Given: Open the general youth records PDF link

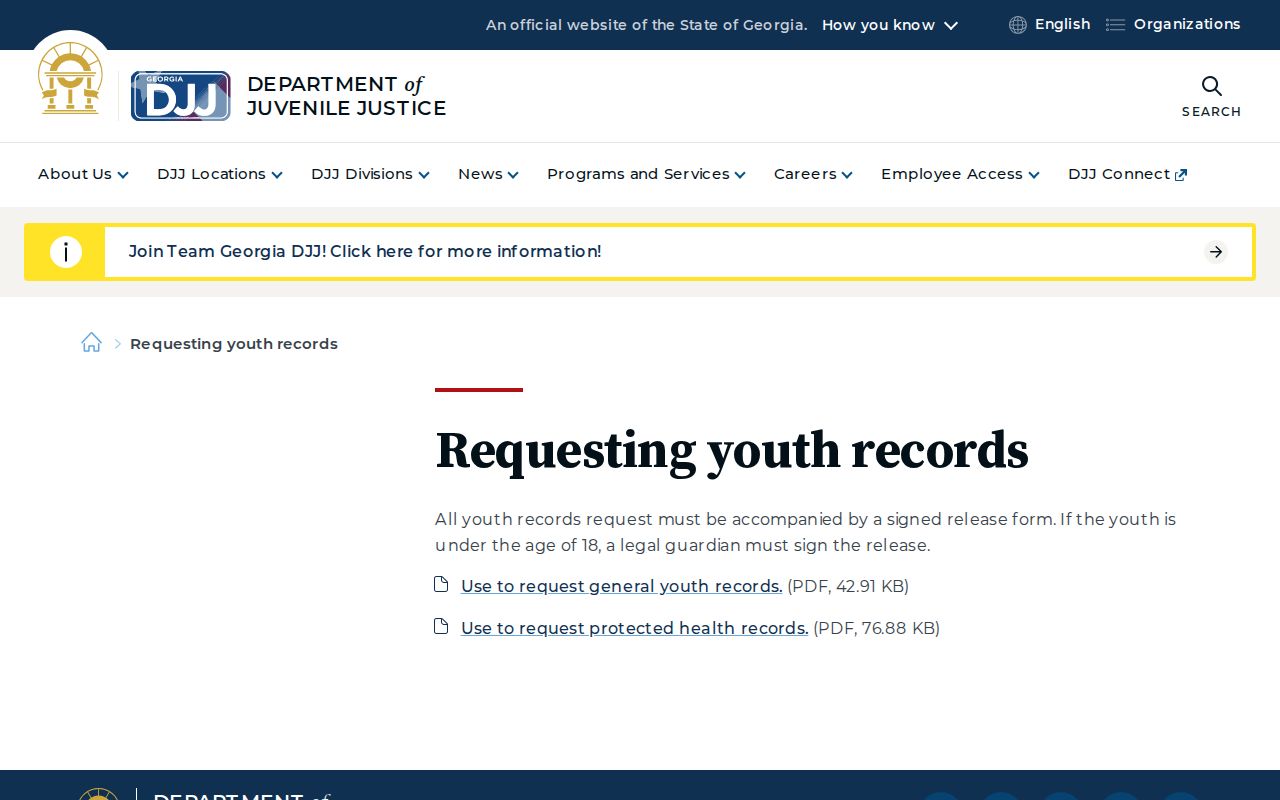Looking at the screenshot, I should point(621,586).
